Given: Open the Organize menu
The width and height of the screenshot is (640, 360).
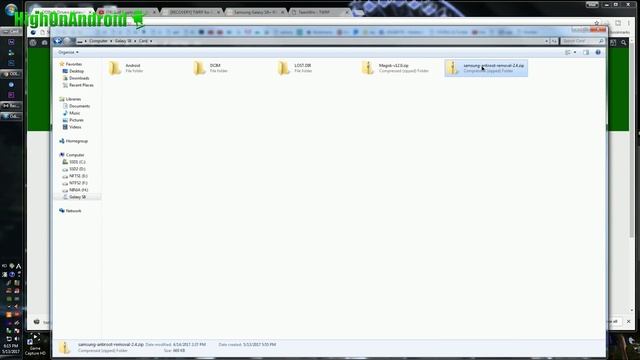Looking at the screenshot, I should point(68,52).
